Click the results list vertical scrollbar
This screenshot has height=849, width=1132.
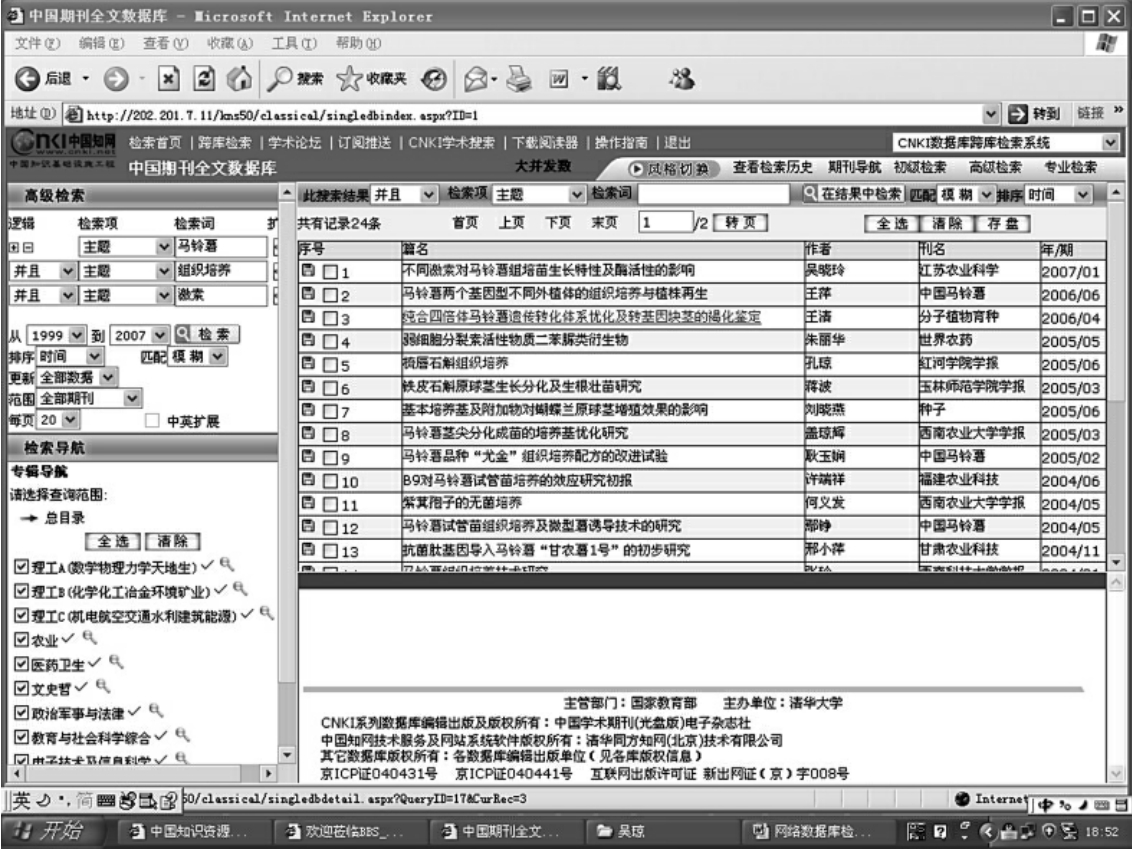[1115, 377]
